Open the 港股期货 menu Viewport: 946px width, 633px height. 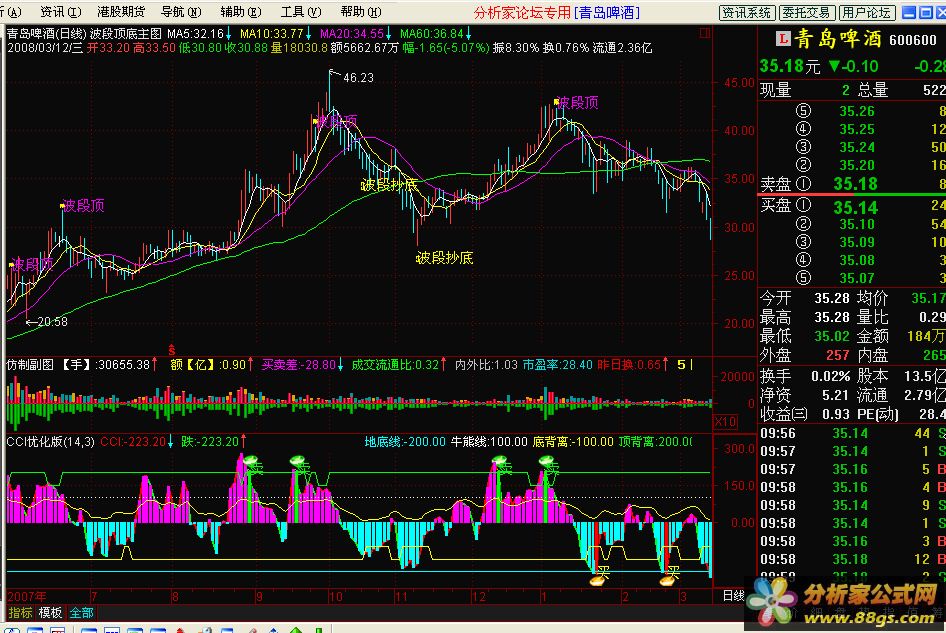[121, 11]
